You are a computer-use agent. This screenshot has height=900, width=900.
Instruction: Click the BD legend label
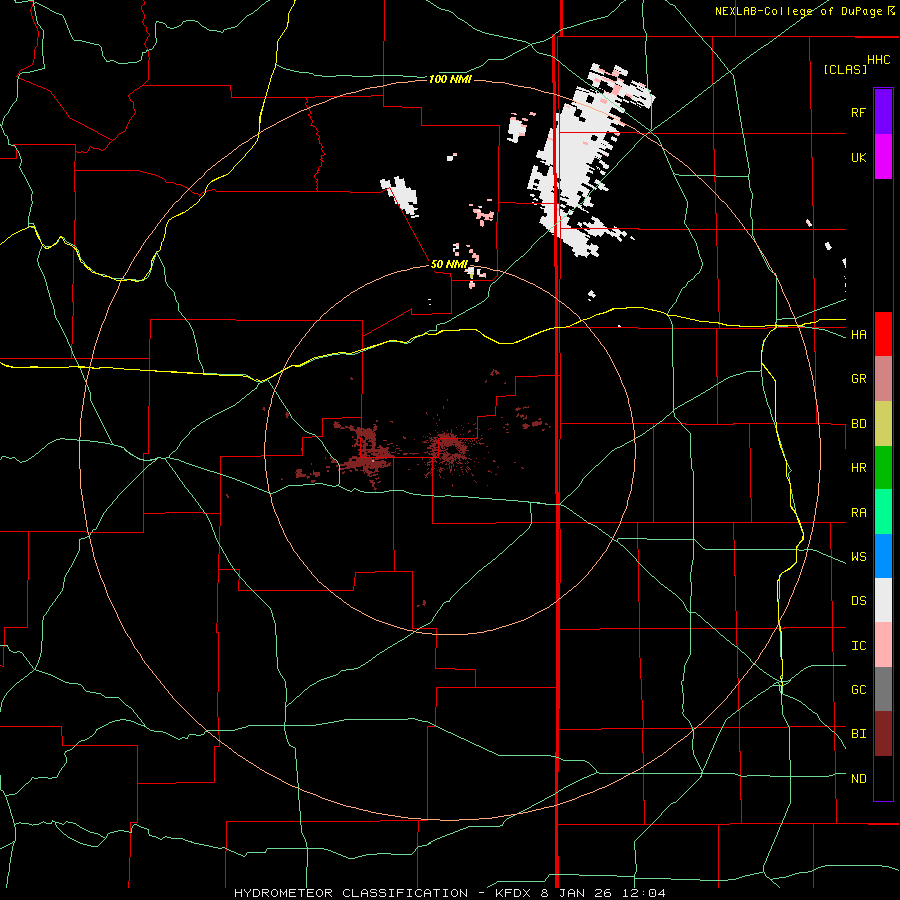pyautogui.click(x=858, y=424)
